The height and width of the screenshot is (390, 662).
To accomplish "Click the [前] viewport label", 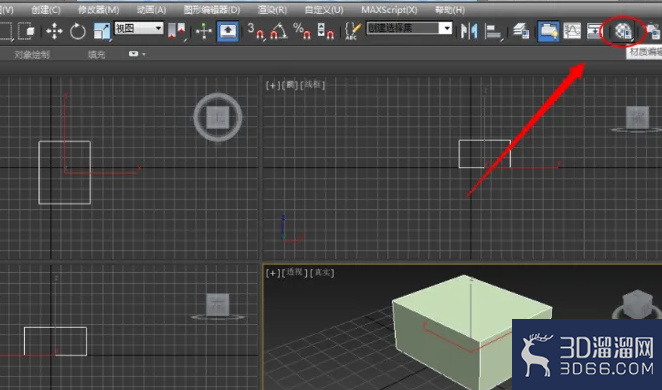I will click(291, 85).
